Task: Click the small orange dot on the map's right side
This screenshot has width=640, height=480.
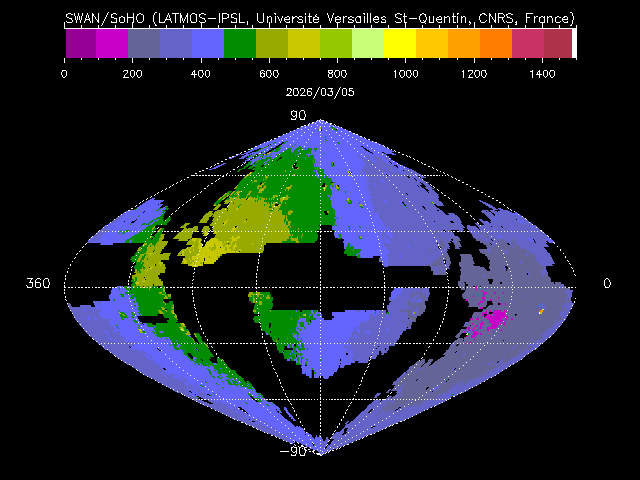Action: click(x=541, y=311)
